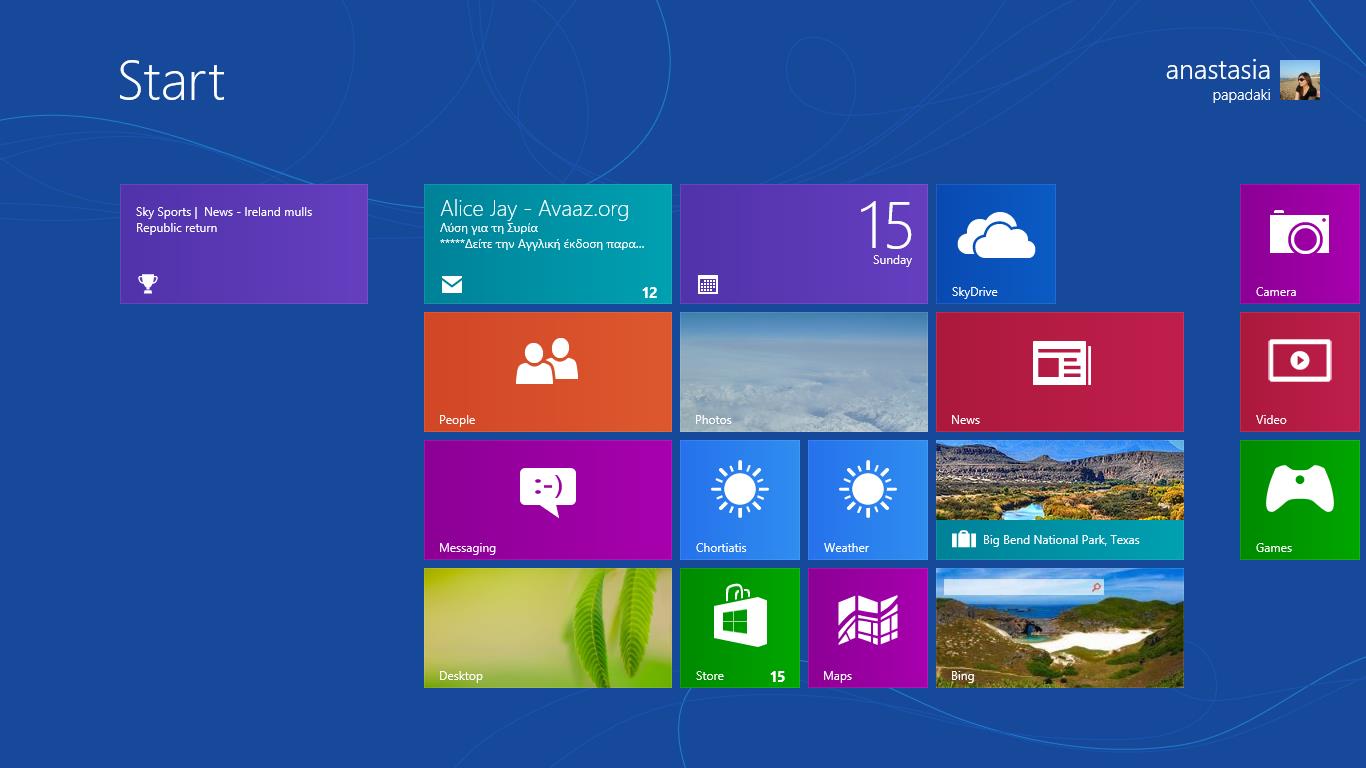Open the Video app tile
This screenshot has height=768, width=1366.
pos(1300,372)
